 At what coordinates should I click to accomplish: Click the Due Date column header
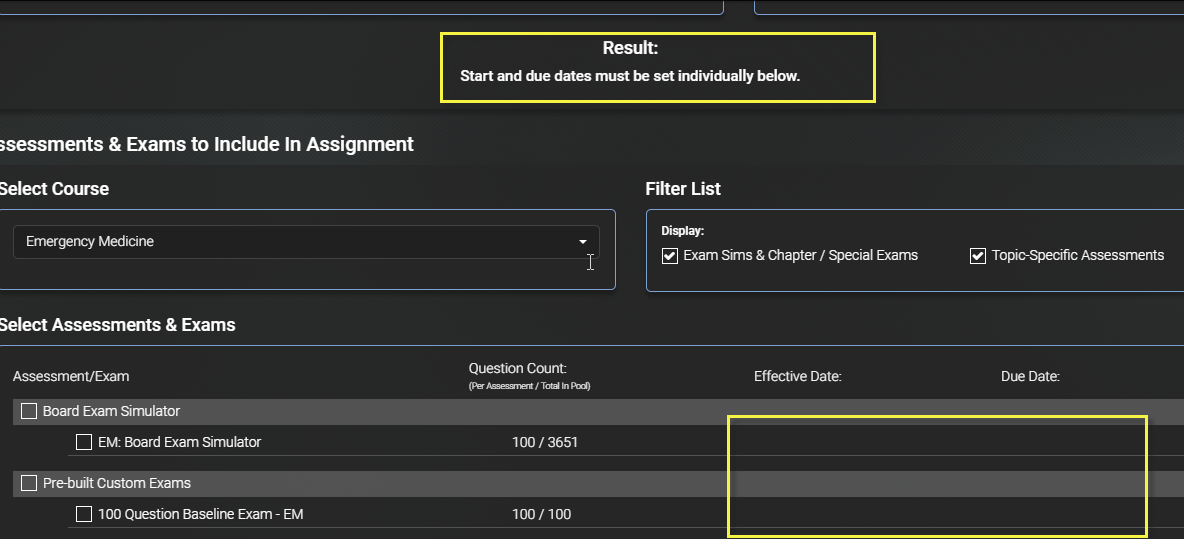click(x=1030, y=376)
